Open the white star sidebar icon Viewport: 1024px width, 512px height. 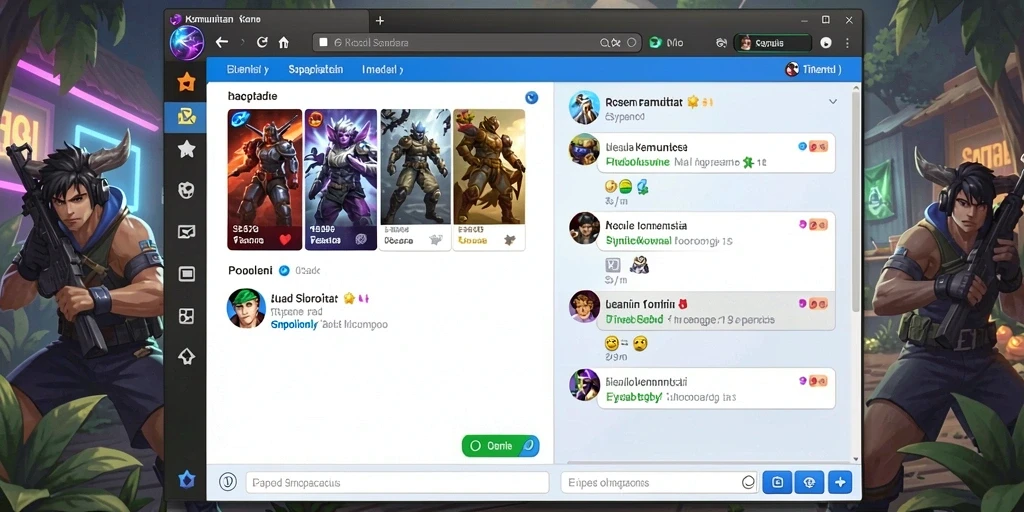click(x=187, y=150)
